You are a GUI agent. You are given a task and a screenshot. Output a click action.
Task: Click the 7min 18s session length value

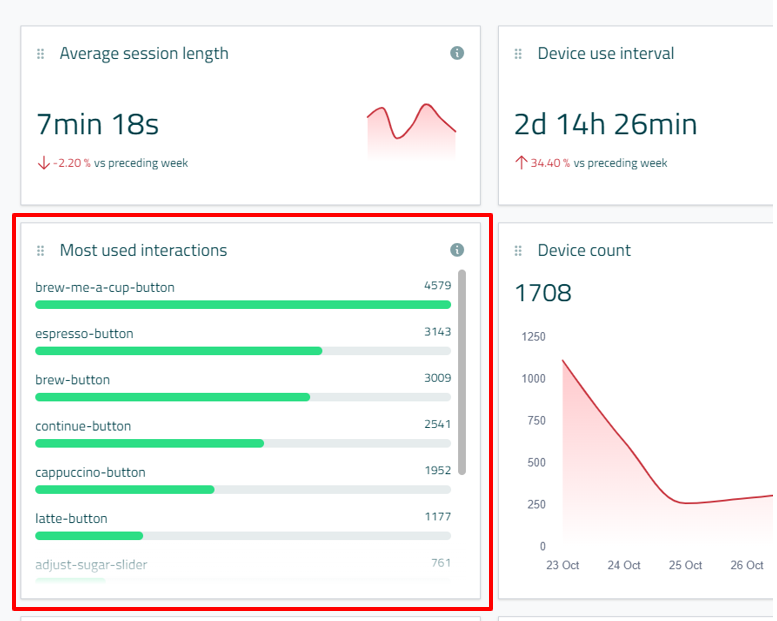click(97, 125)
